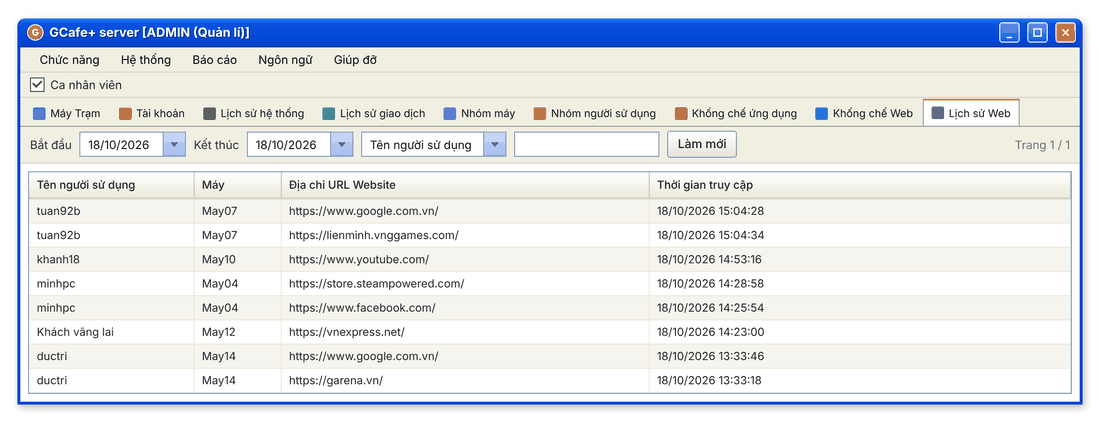Click the icon on Khống chế ứng dụng tab
The height and width of the screenshot is (422, 1100).
(680, 114)
